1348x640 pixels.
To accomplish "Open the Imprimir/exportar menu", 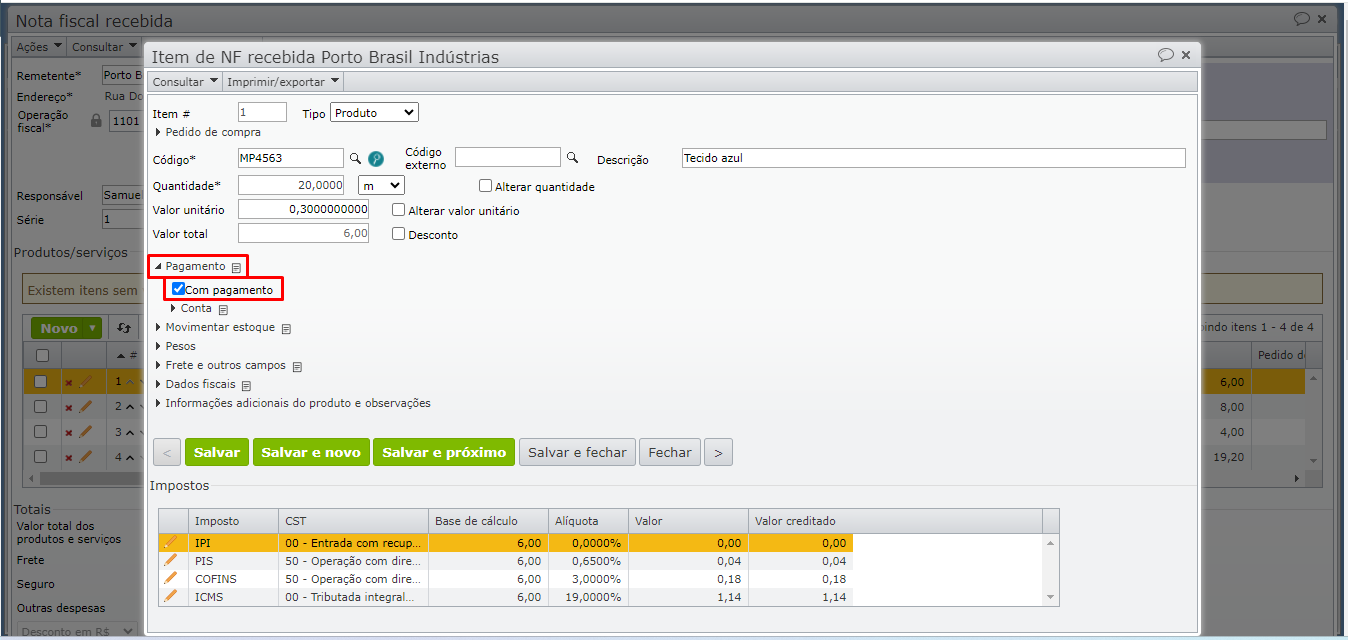I will coord(283,82).
